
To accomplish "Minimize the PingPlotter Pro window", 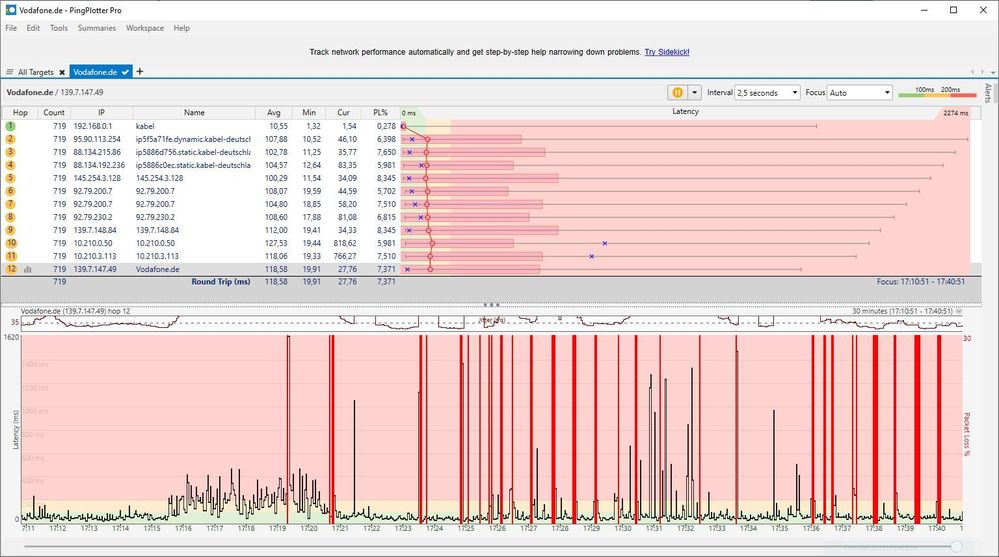I will pos(924,10).
